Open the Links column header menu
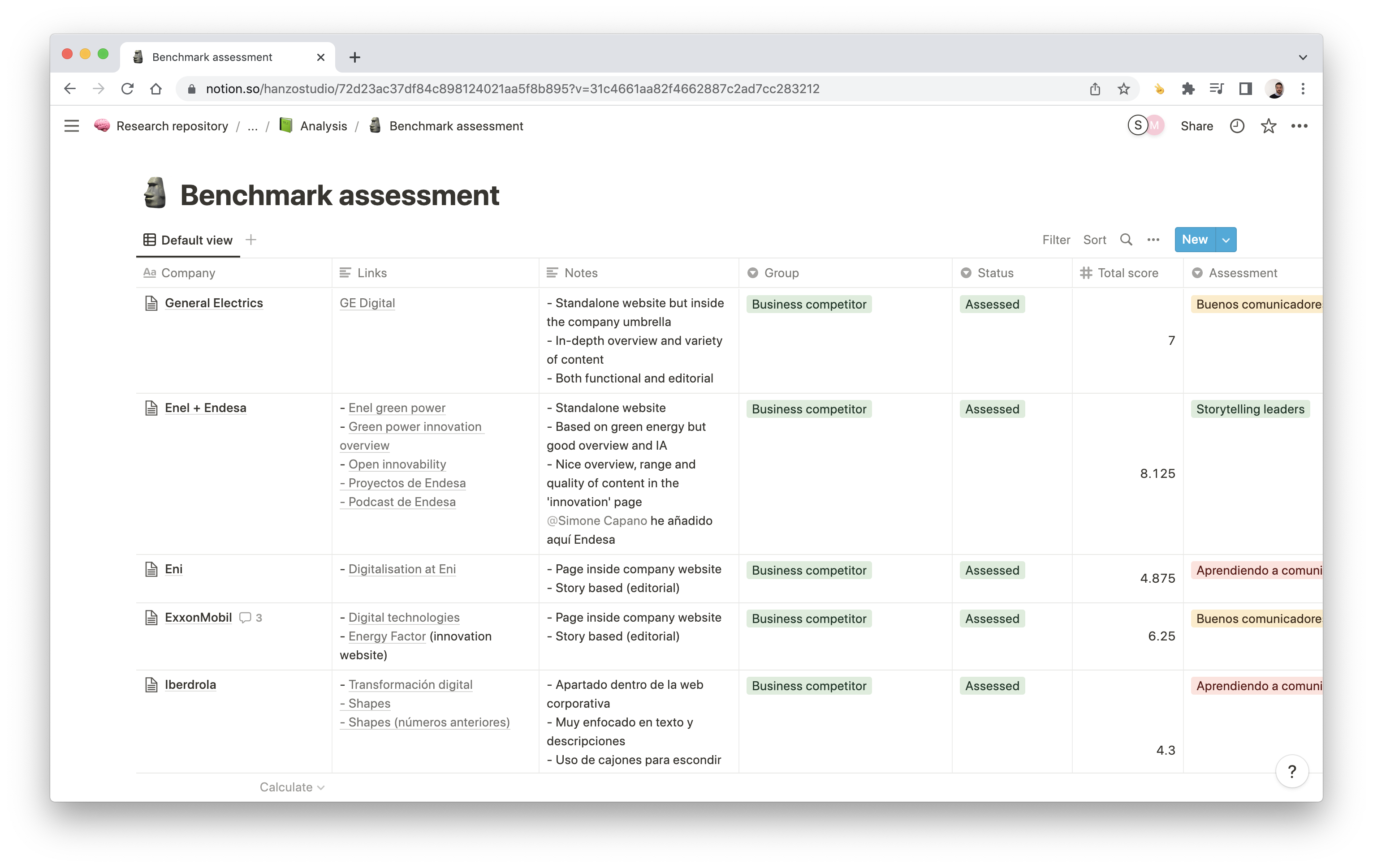1373x868 pixels. tap(435, 273)
